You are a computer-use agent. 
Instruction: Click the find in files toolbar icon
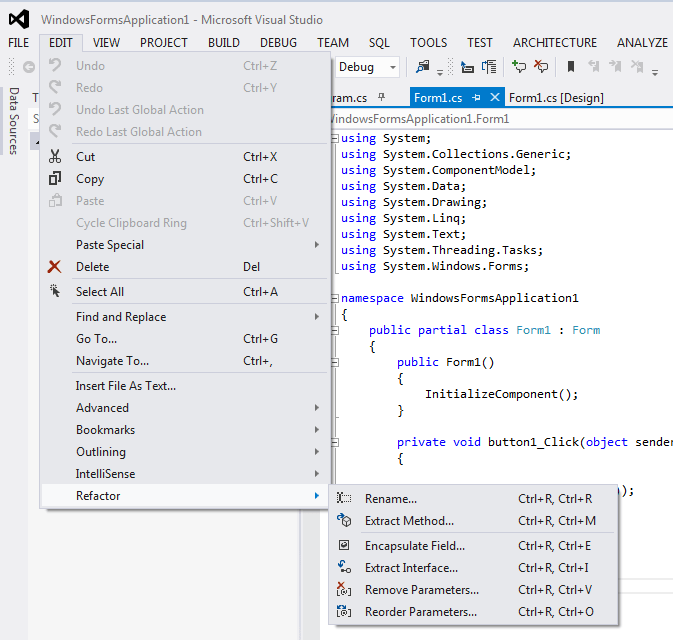(x=423, y=67)
